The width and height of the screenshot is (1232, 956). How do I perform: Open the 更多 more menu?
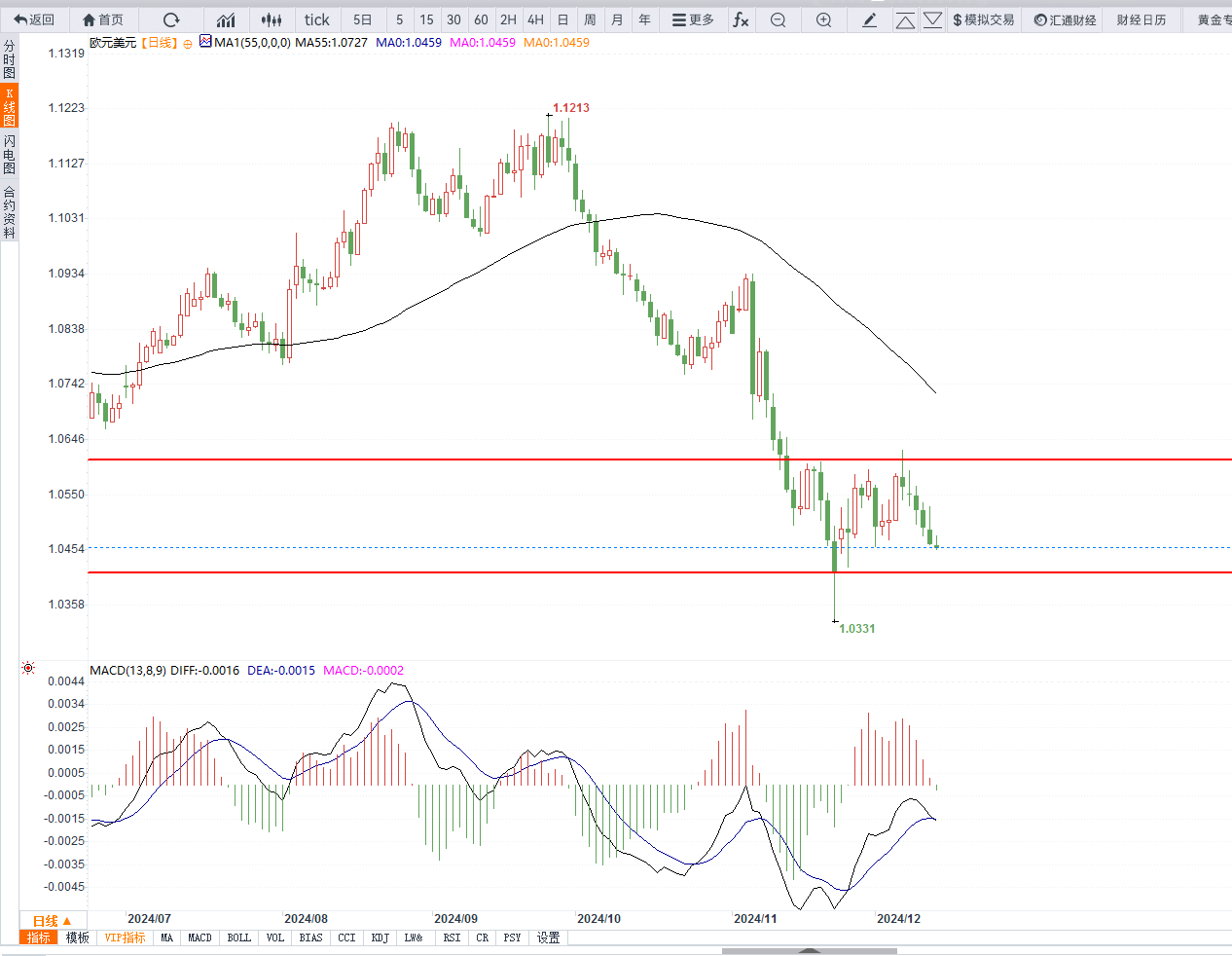[x=693, y=19]
